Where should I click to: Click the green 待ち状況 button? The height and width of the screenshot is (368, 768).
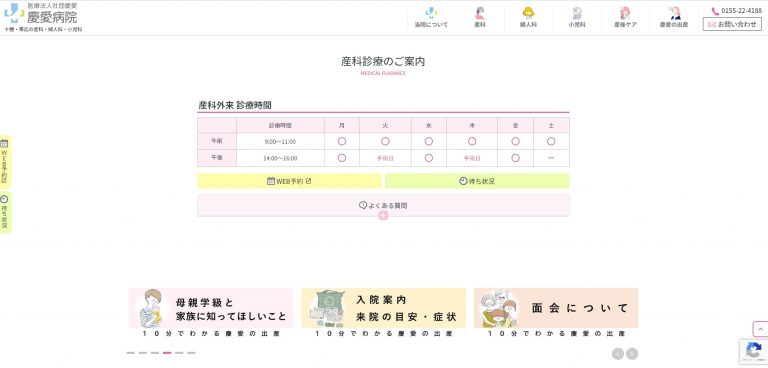tap(477, 181)
